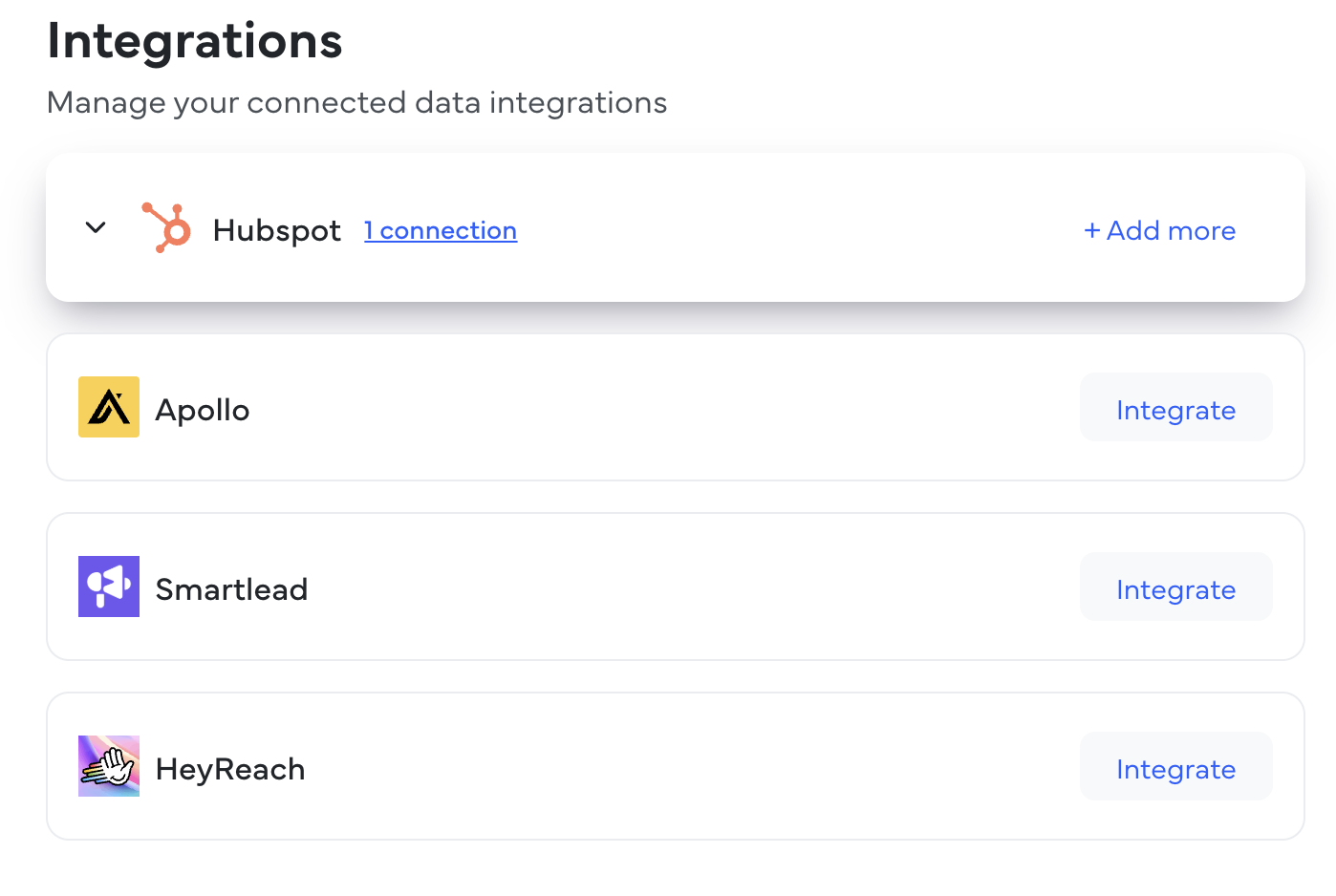Select the HeyReach name label
This screenshot has height=896, width=1336.
pyautogui.click(x=230, y=770)
